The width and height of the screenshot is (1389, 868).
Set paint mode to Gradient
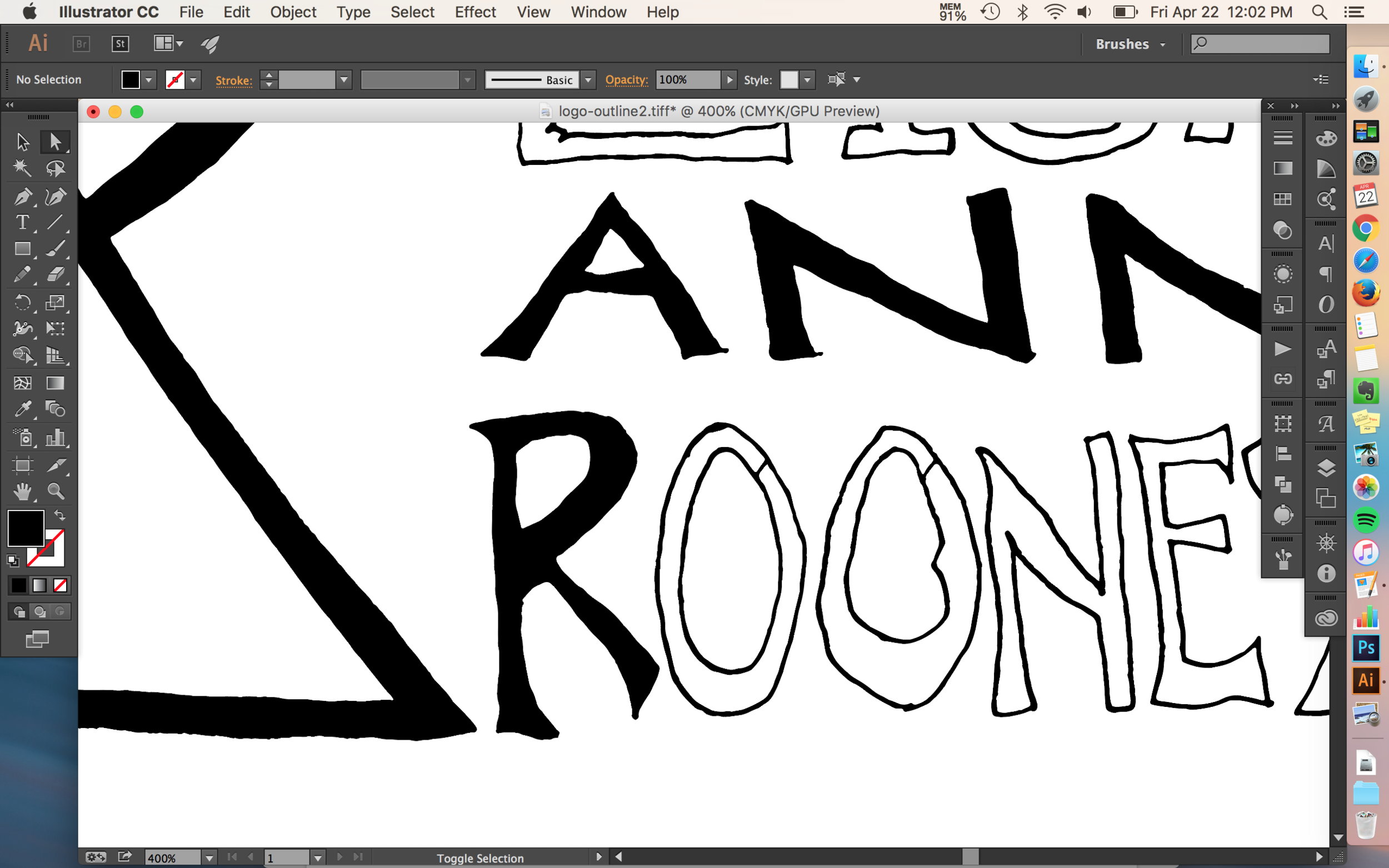tap(39, 585)
